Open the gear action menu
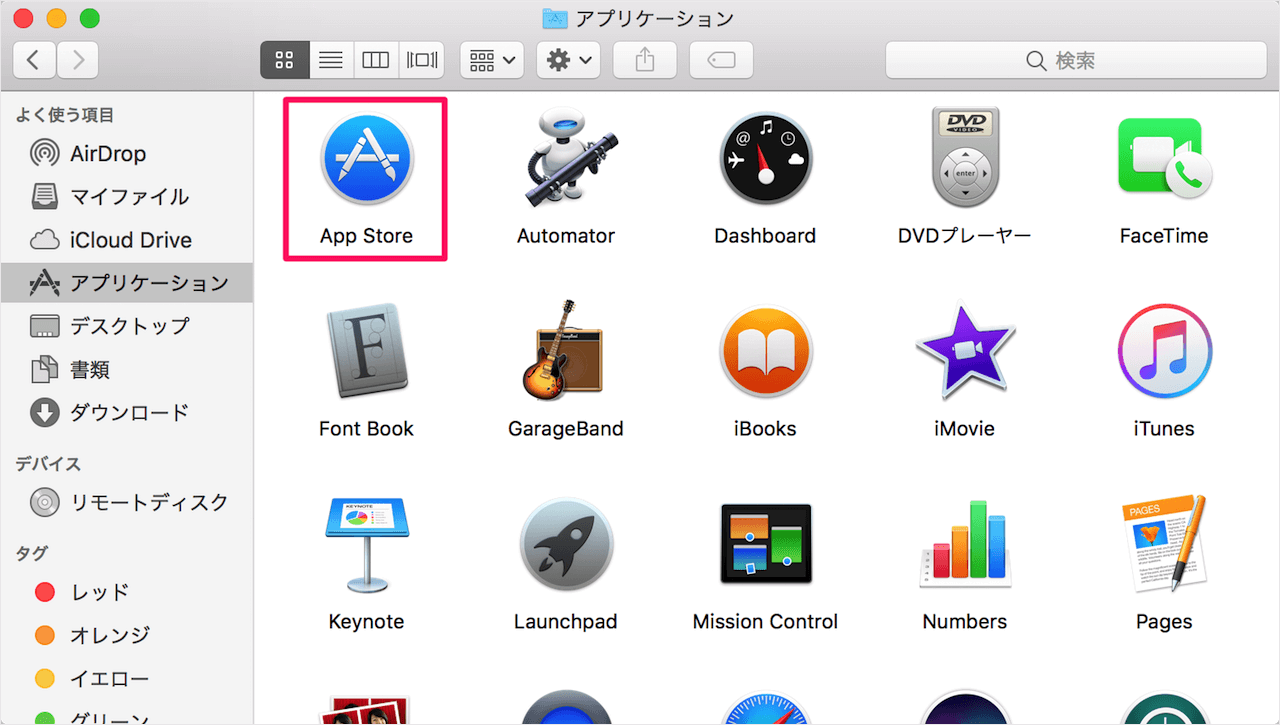 pos(568,60)
